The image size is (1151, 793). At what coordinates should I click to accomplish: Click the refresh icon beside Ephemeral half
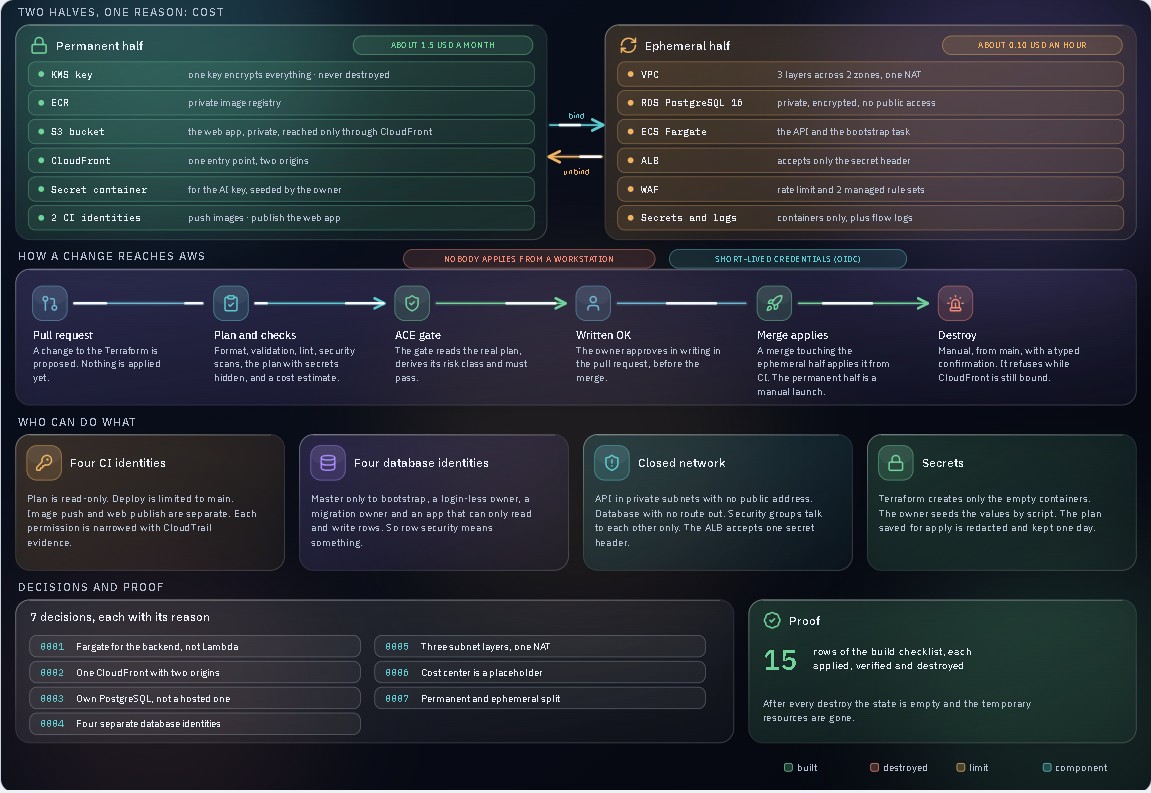(x=628, y=46)
